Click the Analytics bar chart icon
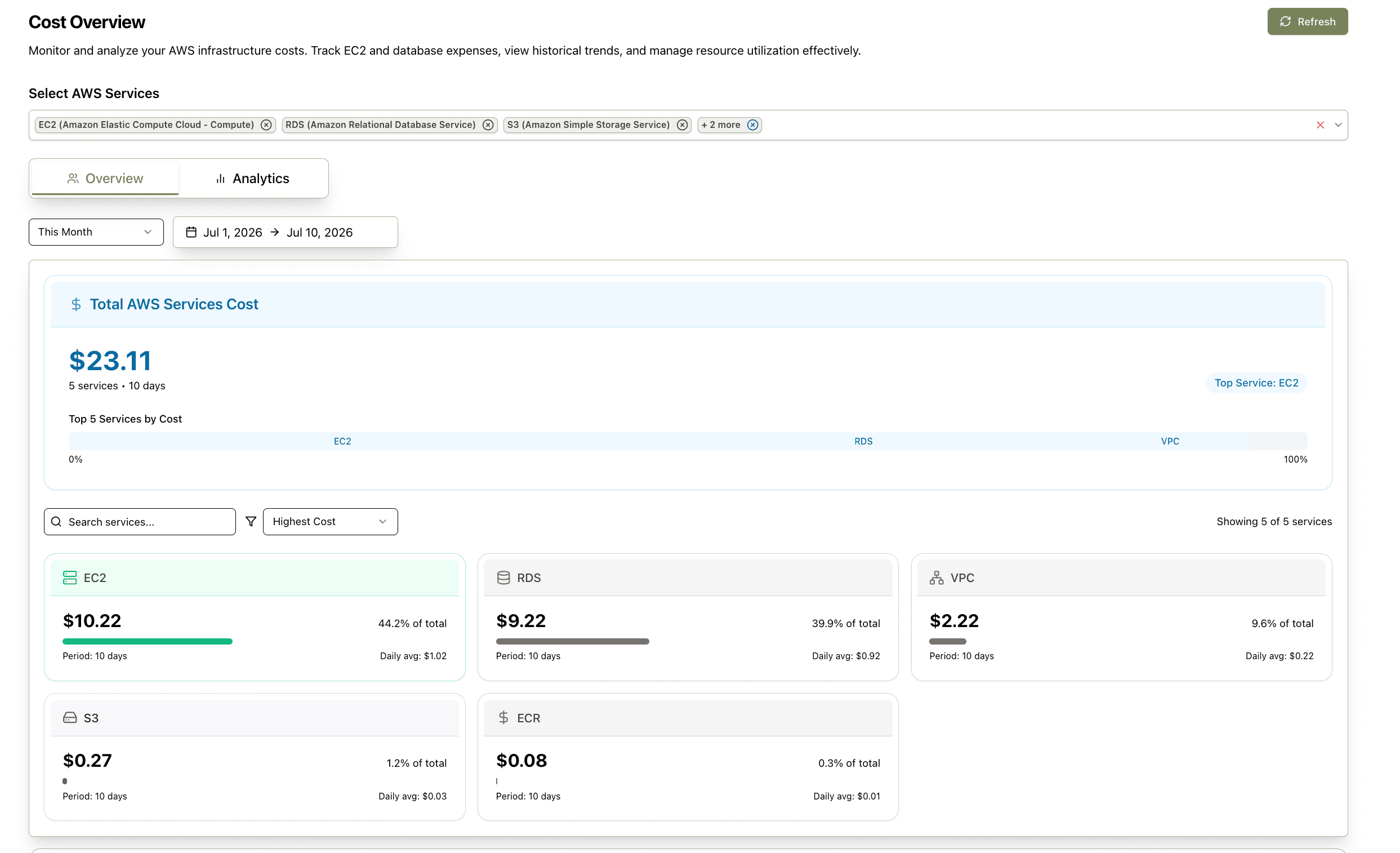1400x853 pixels. click(220, 179)
